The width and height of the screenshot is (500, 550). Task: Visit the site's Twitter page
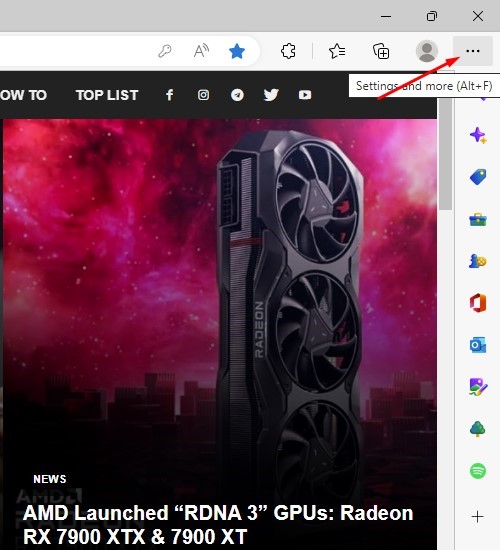[271, 95]
